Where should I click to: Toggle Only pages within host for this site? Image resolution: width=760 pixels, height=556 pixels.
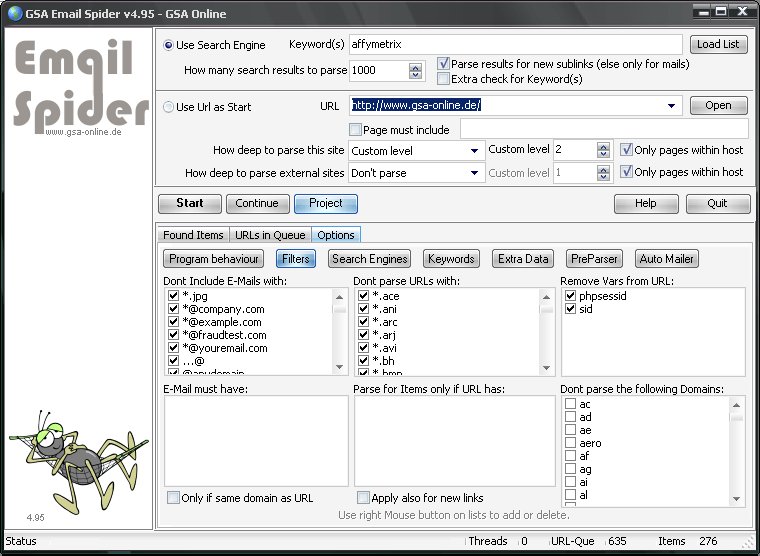coord(626,149)
